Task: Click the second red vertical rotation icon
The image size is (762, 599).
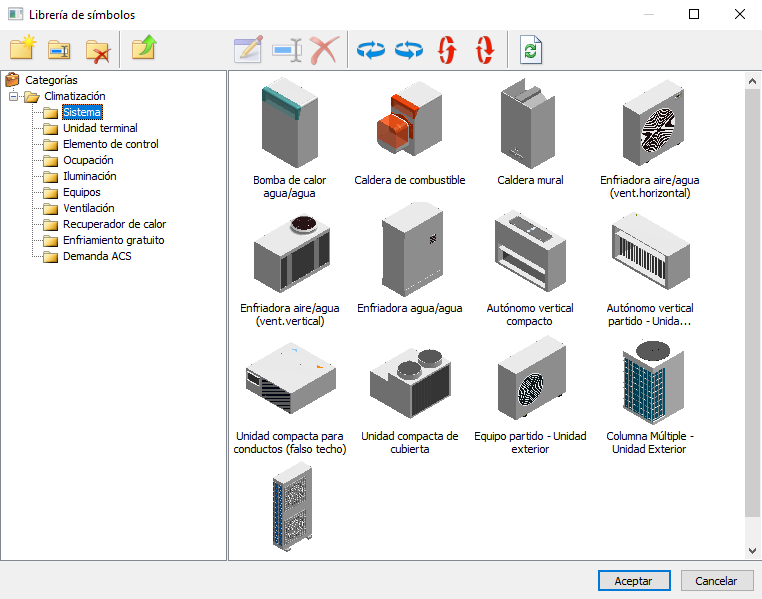Action: tap(485, 50)
